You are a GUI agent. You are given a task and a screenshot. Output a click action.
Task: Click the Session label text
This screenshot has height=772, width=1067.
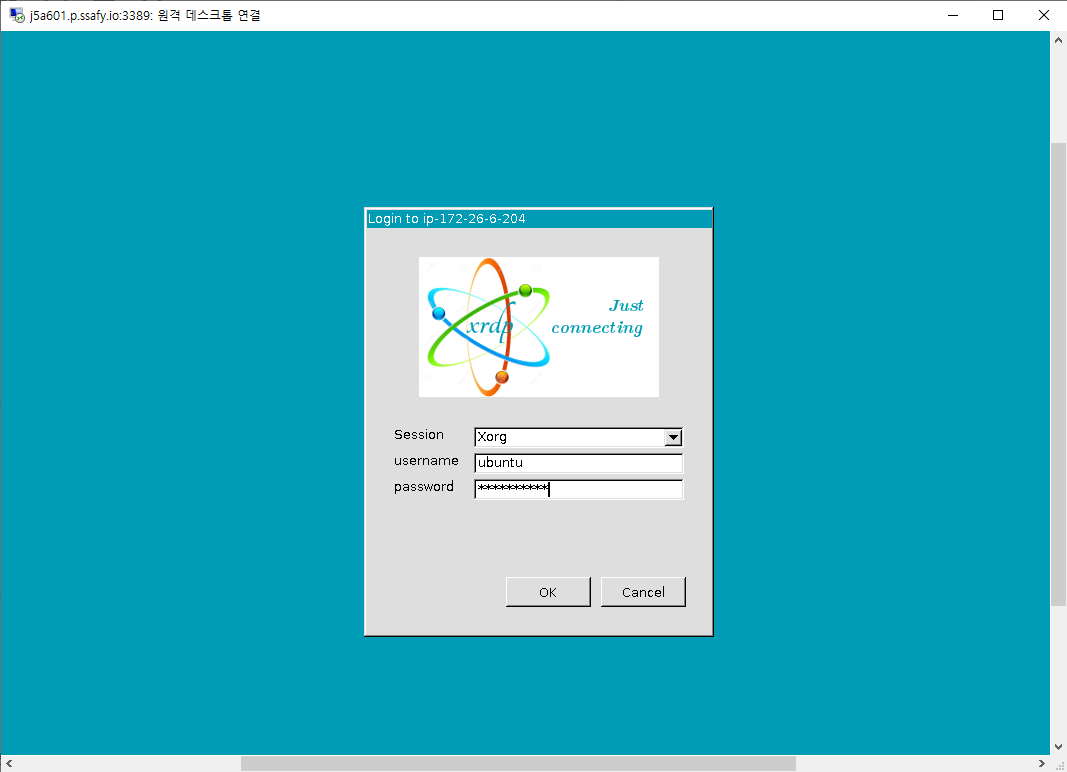(x=418, y=435)
